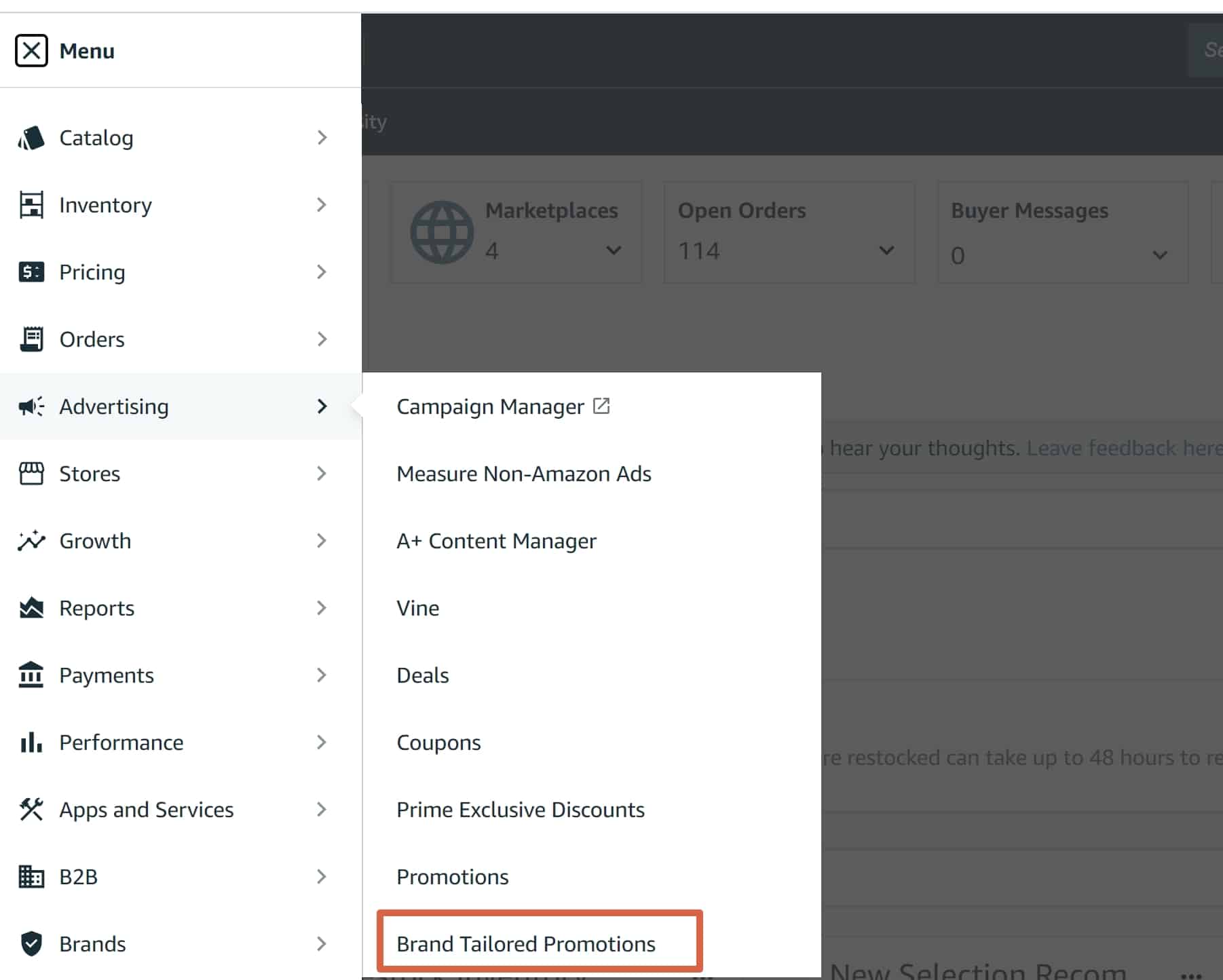Click the Growth chart icon
The height and width of the screenshot is (980, 1223).
click(x=31, y=541)
